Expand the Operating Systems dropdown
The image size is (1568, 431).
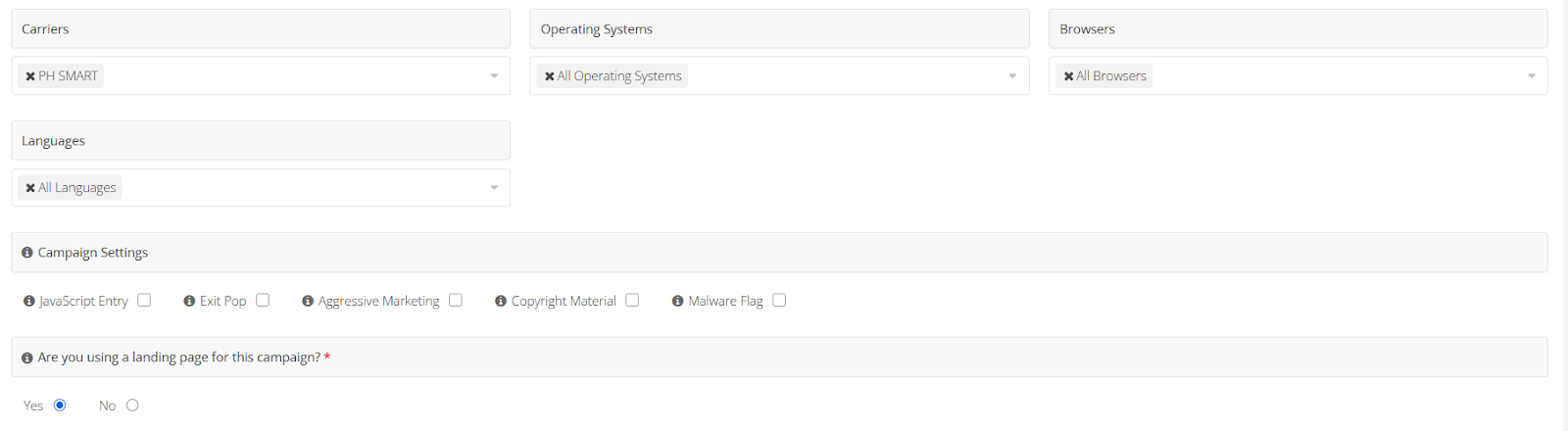1012,76
